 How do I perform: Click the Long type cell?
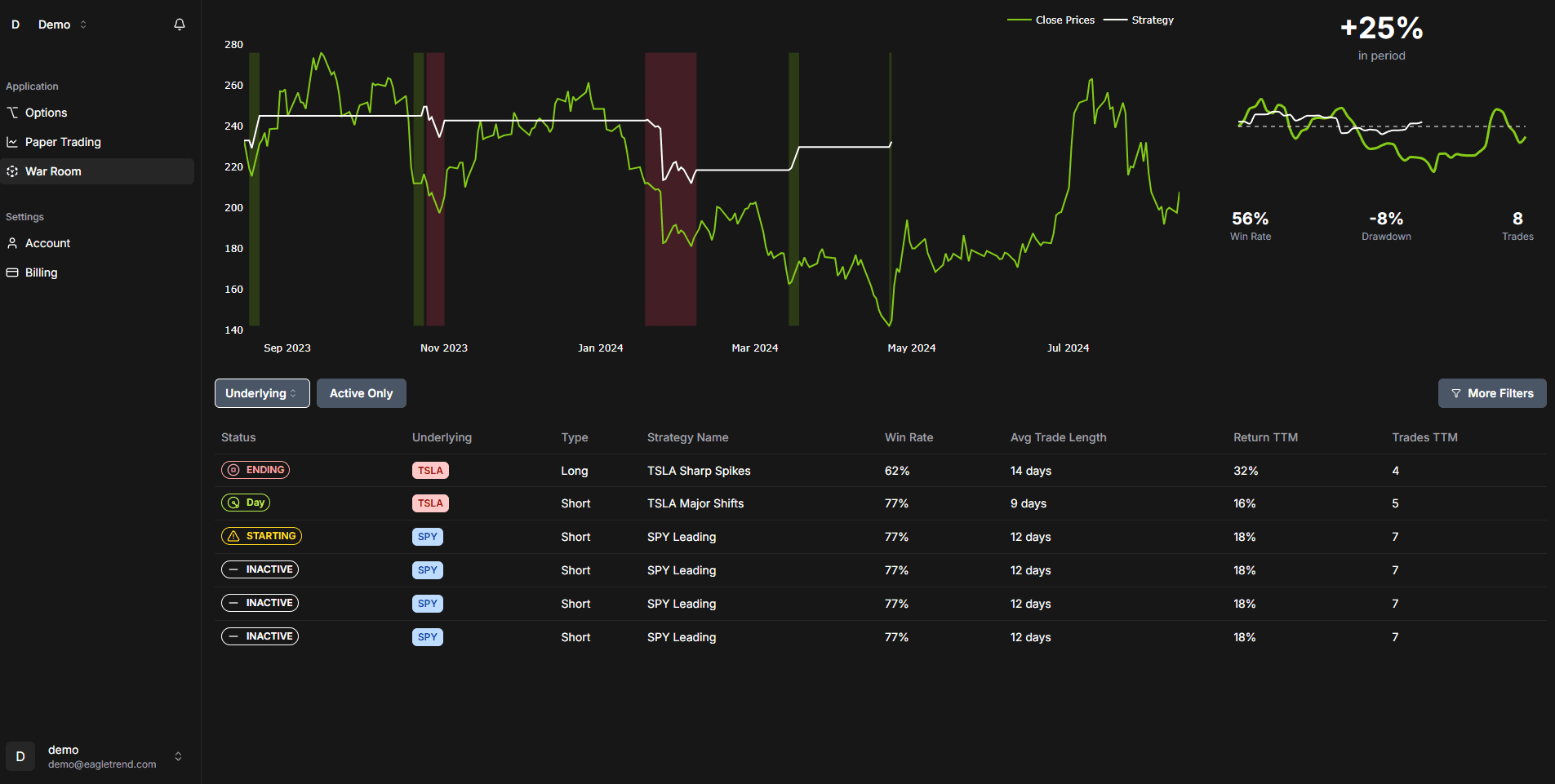point(575,471)
